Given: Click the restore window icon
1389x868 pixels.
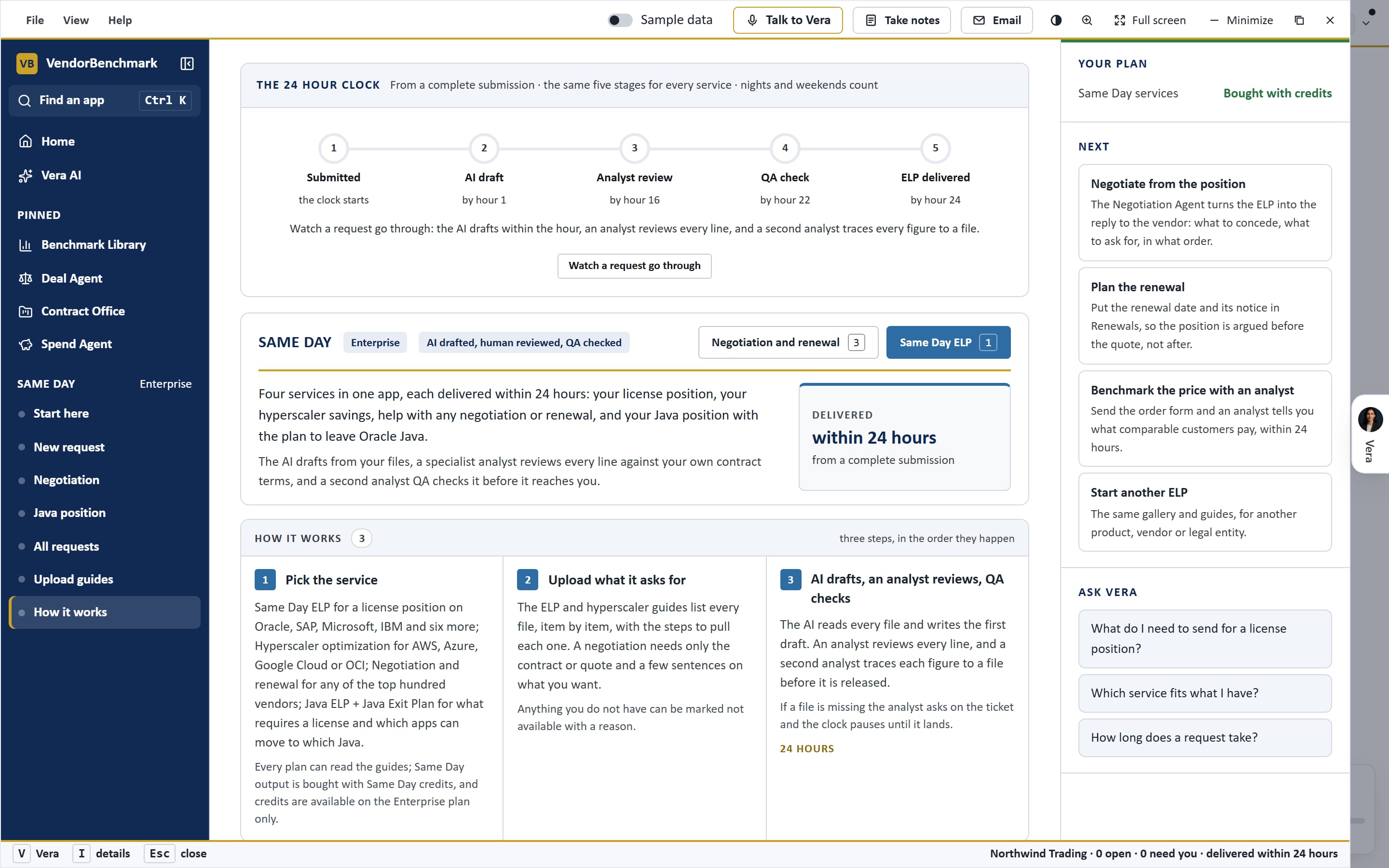Looking at the screenshot, I should pyautogui.click(x=1299, y=20).
